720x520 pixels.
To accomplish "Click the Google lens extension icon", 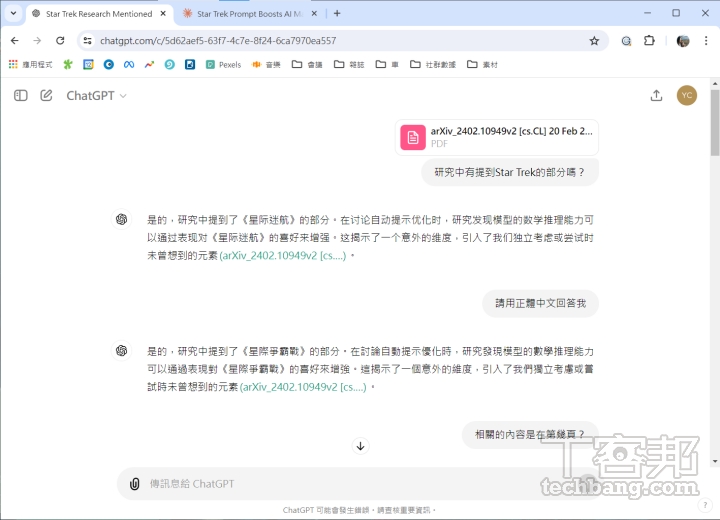I will click(626, 41).
